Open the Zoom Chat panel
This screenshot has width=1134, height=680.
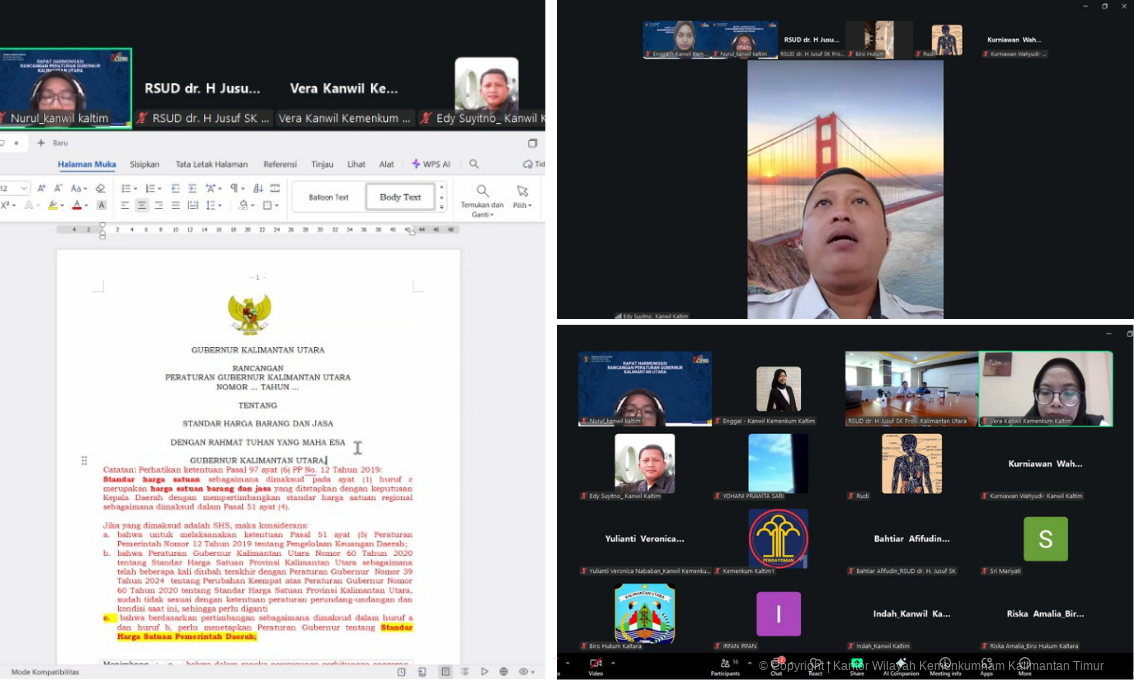776,664
